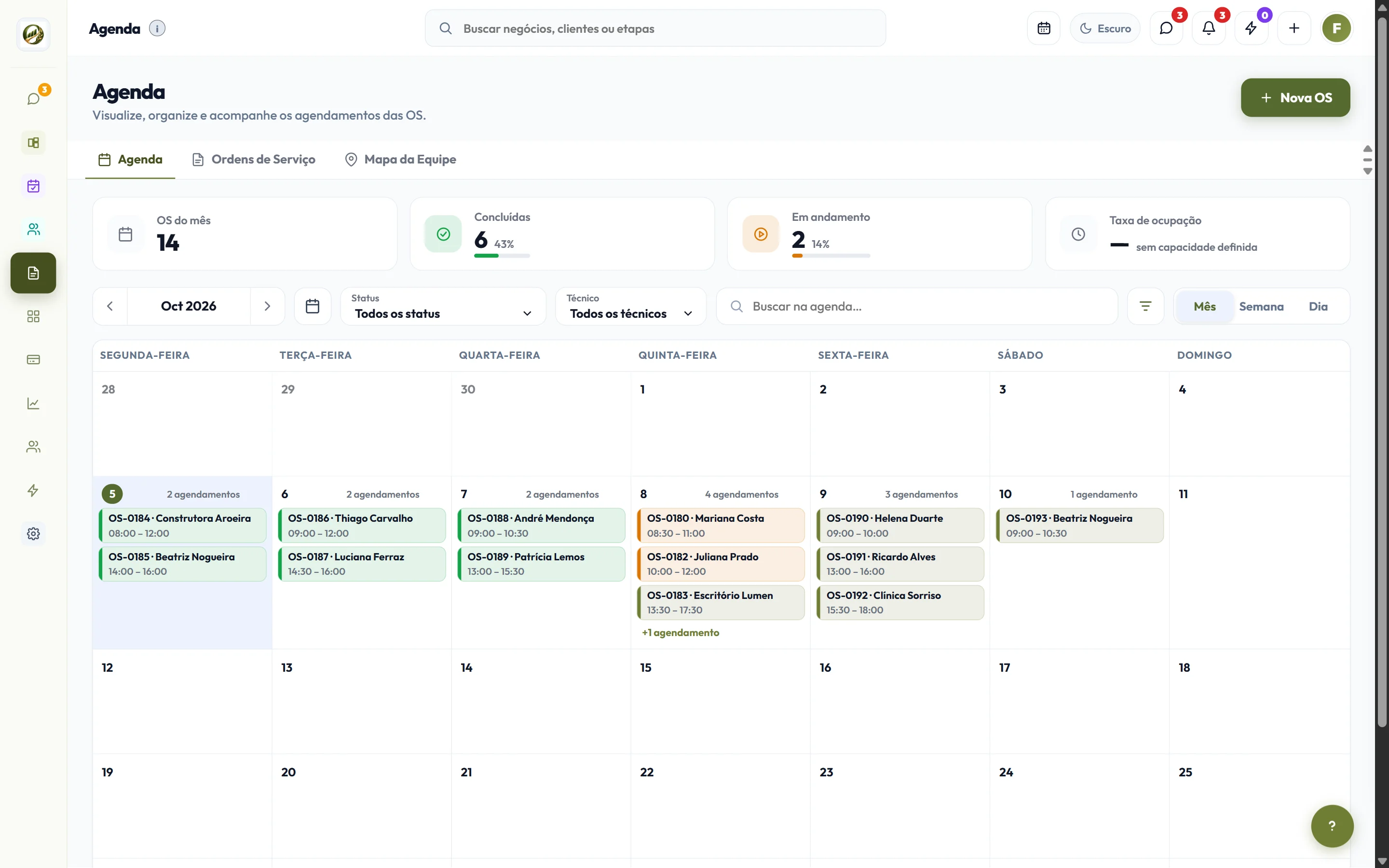This screenshot has width=1389, height=868.
Task: Open OS-0184 Construtora Aroeira appointment
Action: point(182,525)
